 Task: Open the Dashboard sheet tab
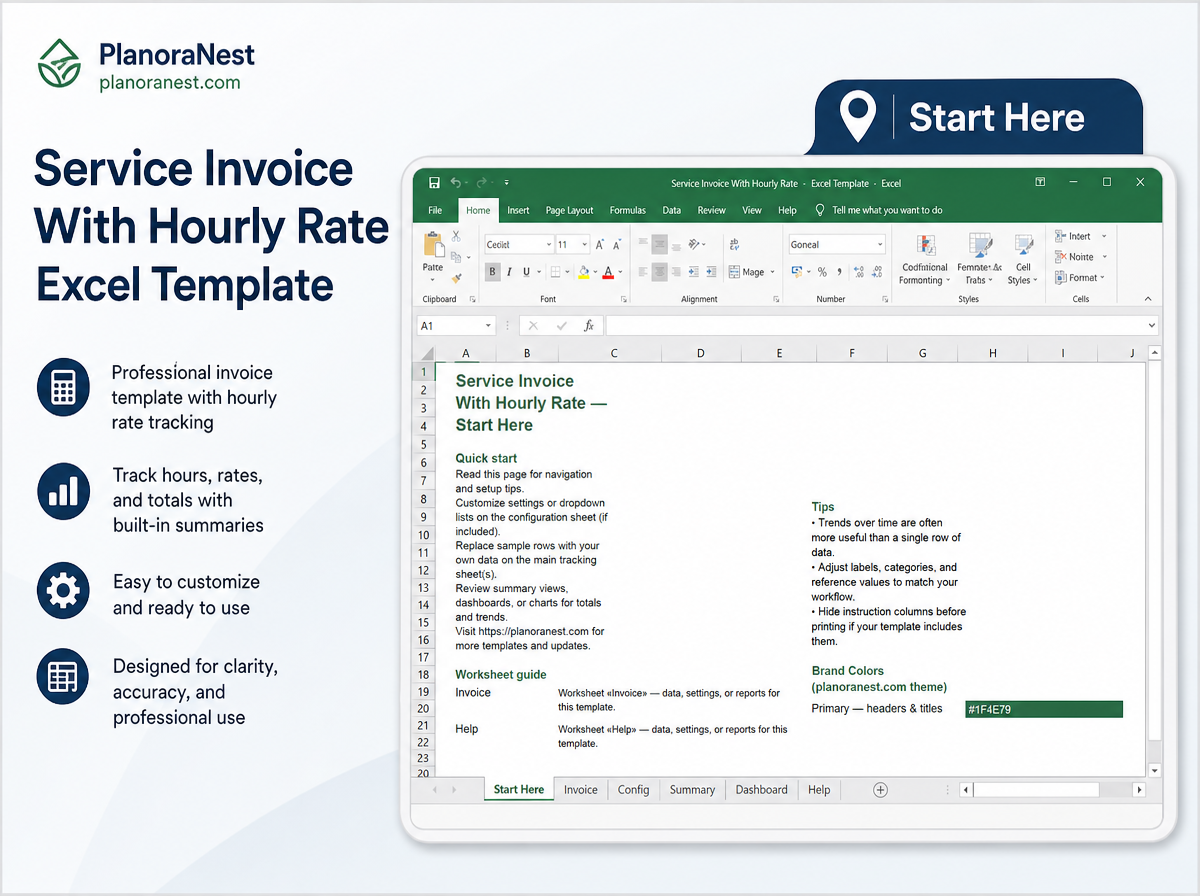762,790
